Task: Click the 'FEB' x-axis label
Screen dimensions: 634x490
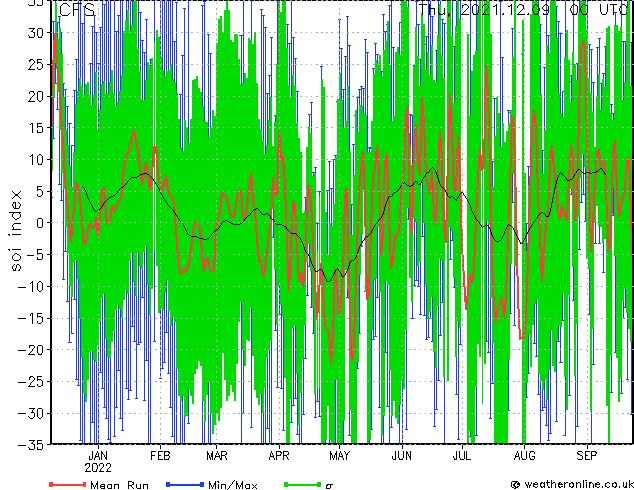Action: coord(161,456)
